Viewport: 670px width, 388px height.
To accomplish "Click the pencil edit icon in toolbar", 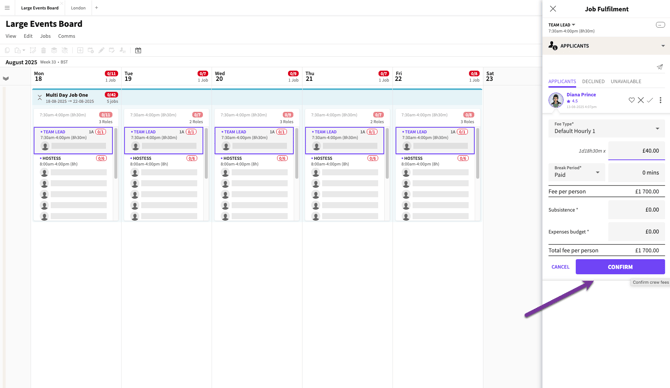I will click(x=101, y=50).
